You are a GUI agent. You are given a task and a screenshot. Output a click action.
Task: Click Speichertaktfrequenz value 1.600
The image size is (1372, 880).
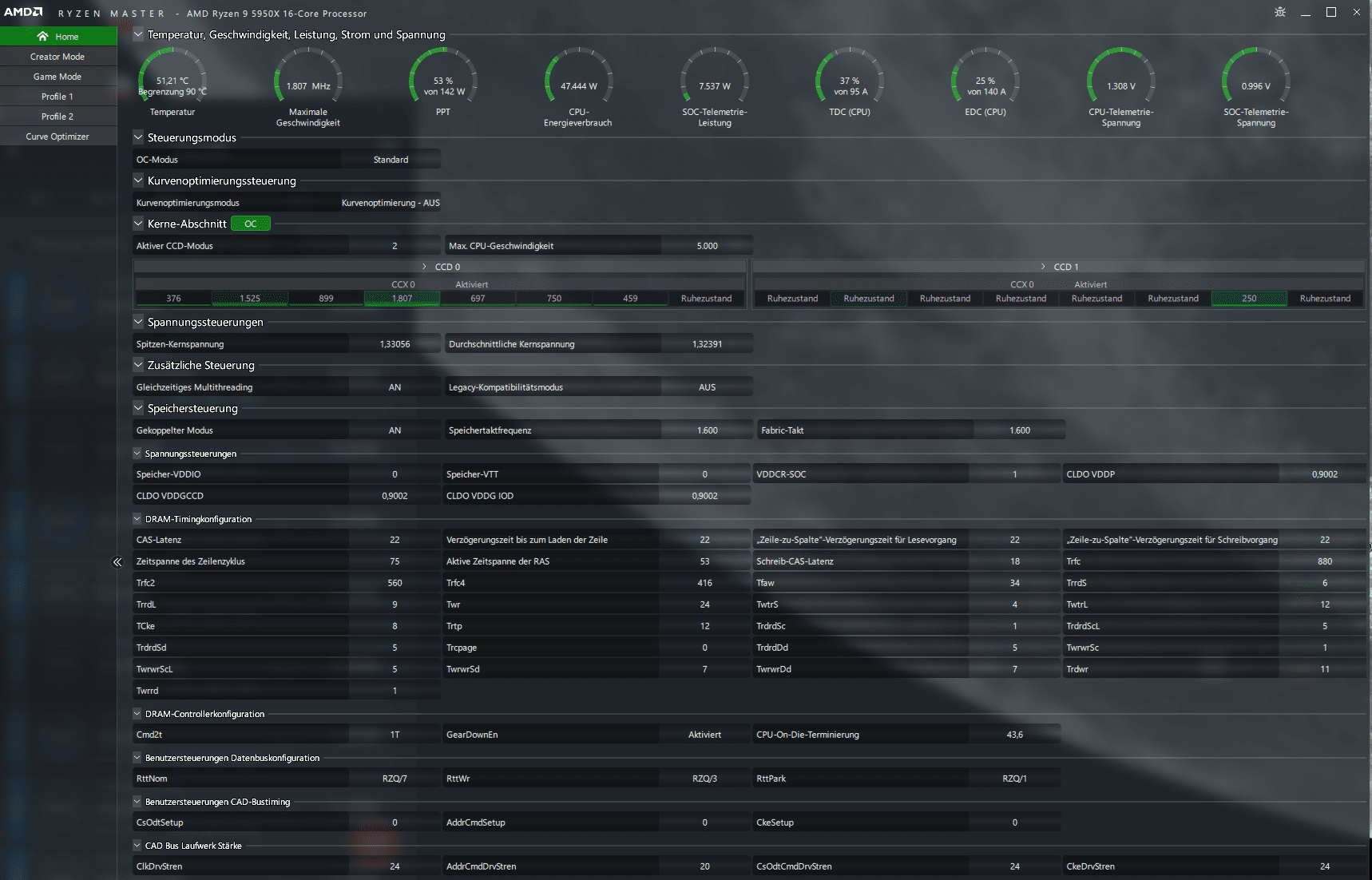pyautogui.click(x=708, y=430)
